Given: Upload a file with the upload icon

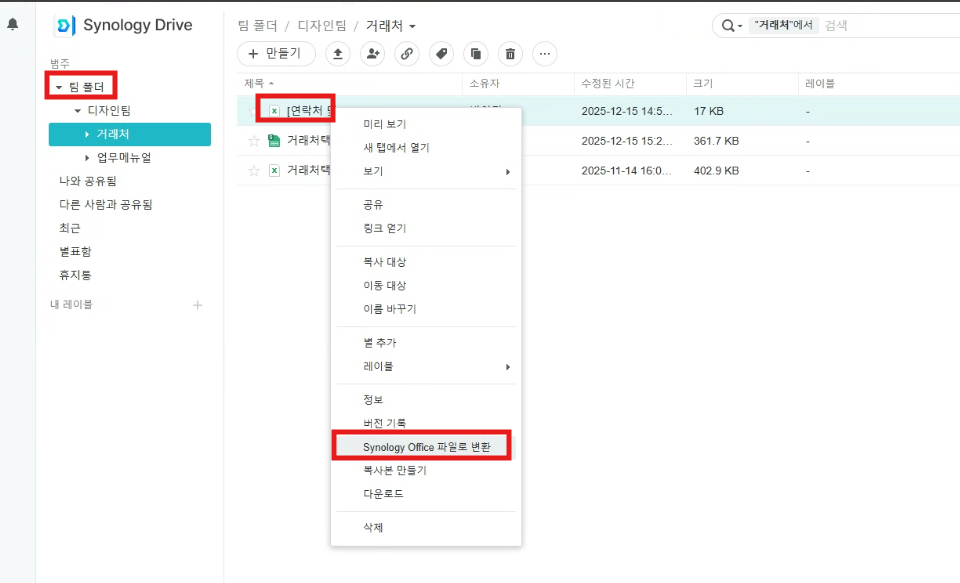Looking at the screenshot, I should point(337,54).
